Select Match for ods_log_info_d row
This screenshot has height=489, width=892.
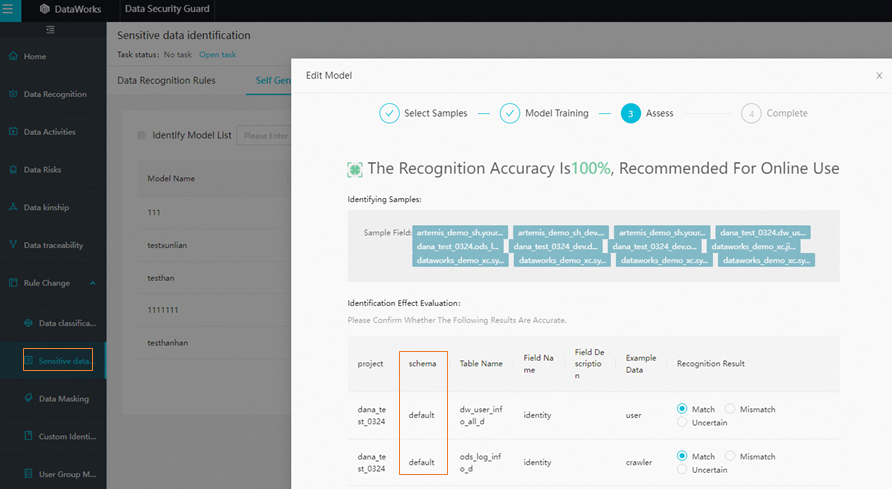pyautogui.click(x=682, y=455)
